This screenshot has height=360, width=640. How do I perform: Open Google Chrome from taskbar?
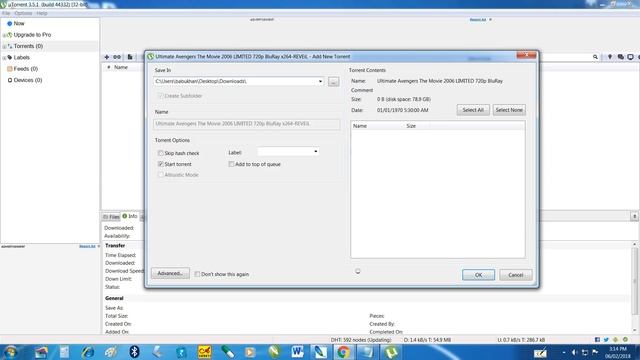[343, 352]
